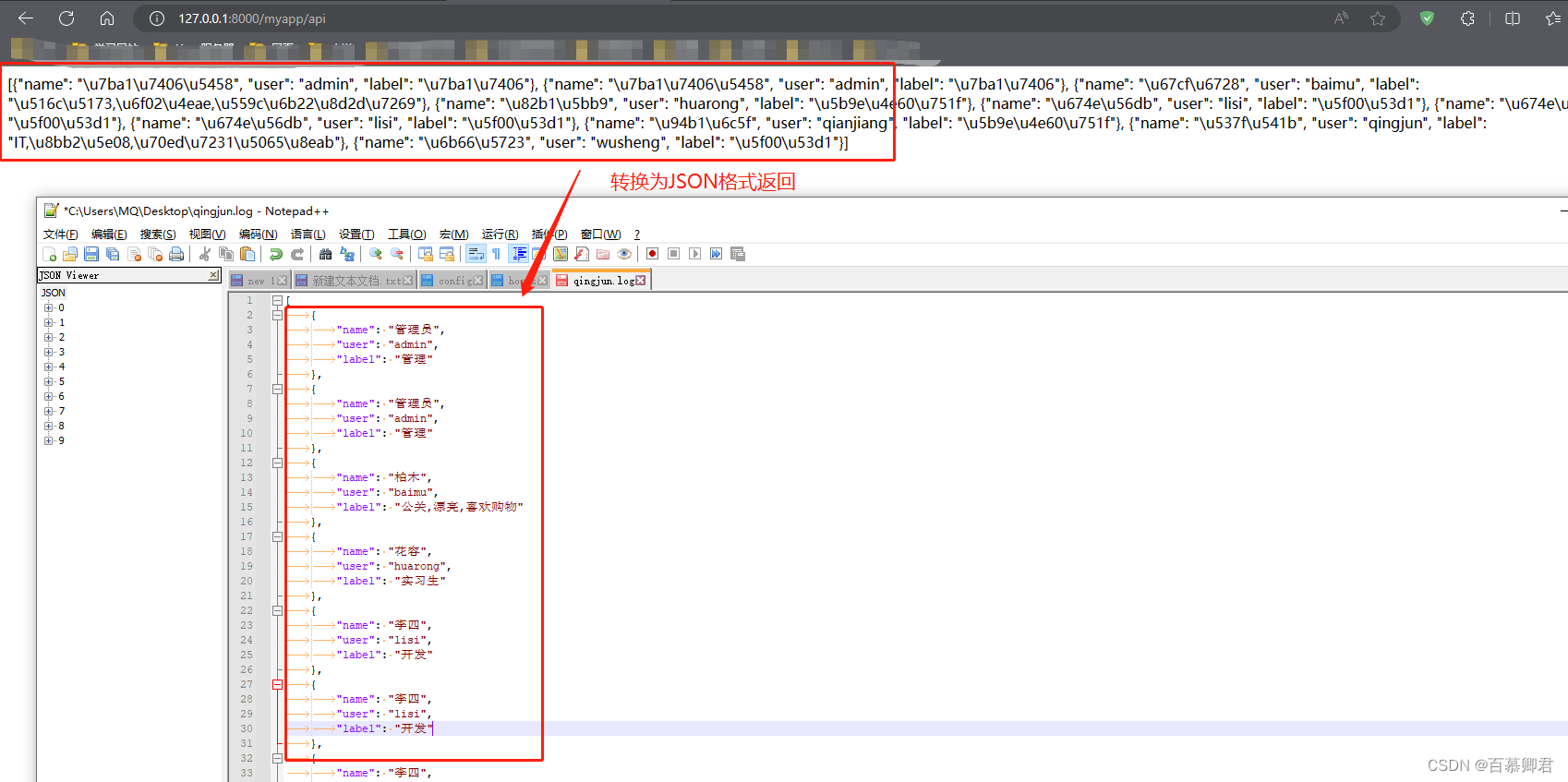1568x782 pixels.
Task: Click the Playback macro icon
Action: point(694,254)
